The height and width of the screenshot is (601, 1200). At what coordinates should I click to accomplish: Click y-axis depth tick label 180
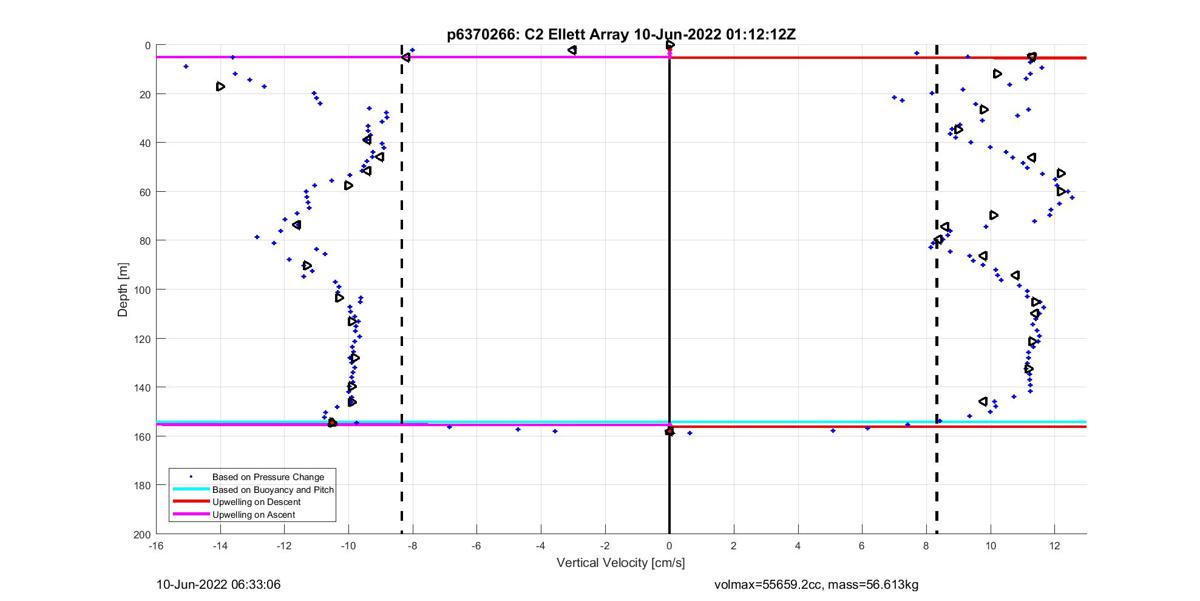coord(142,486)
